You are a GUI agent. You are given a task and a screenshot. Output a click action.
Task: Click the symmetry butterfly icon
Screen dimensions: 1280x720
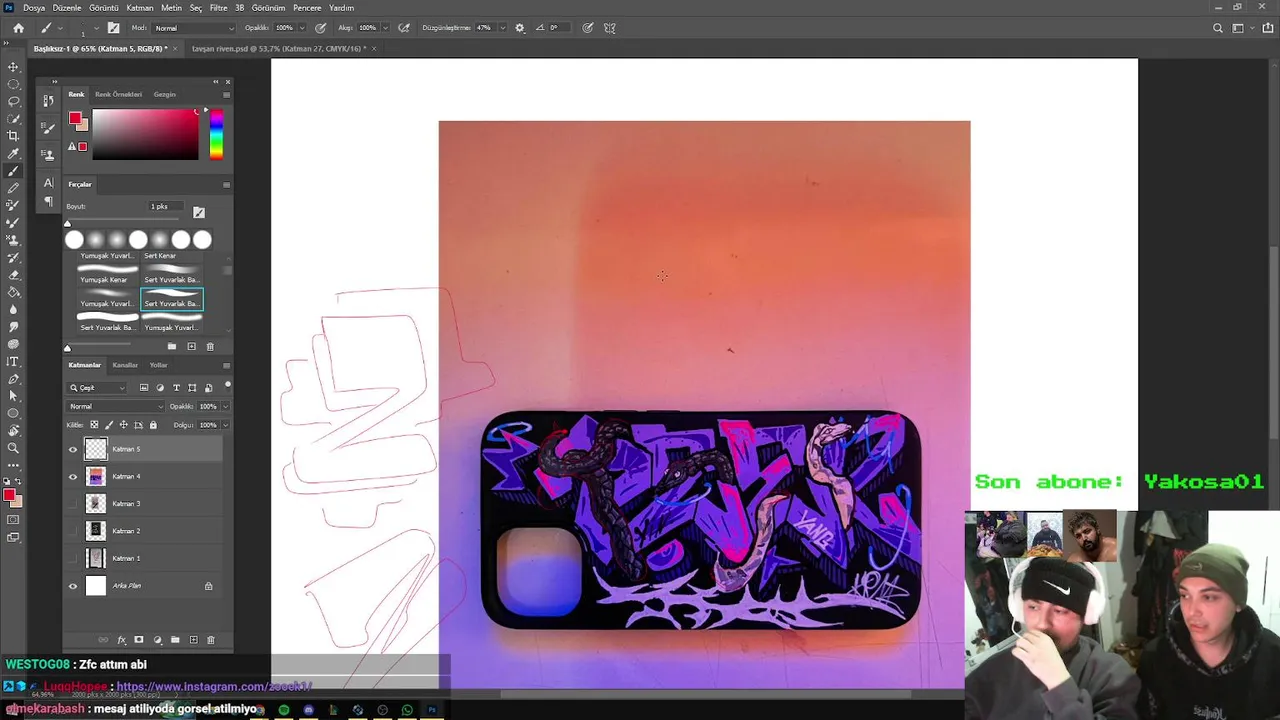[610, 28]
